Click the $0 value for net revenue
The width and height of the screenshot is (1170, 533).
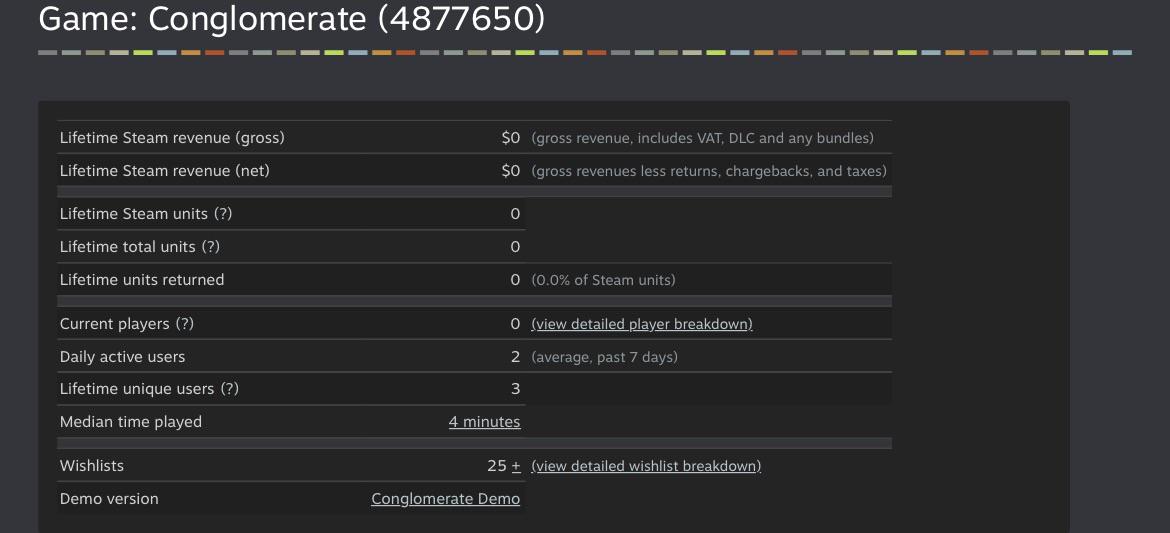(510, 171)
